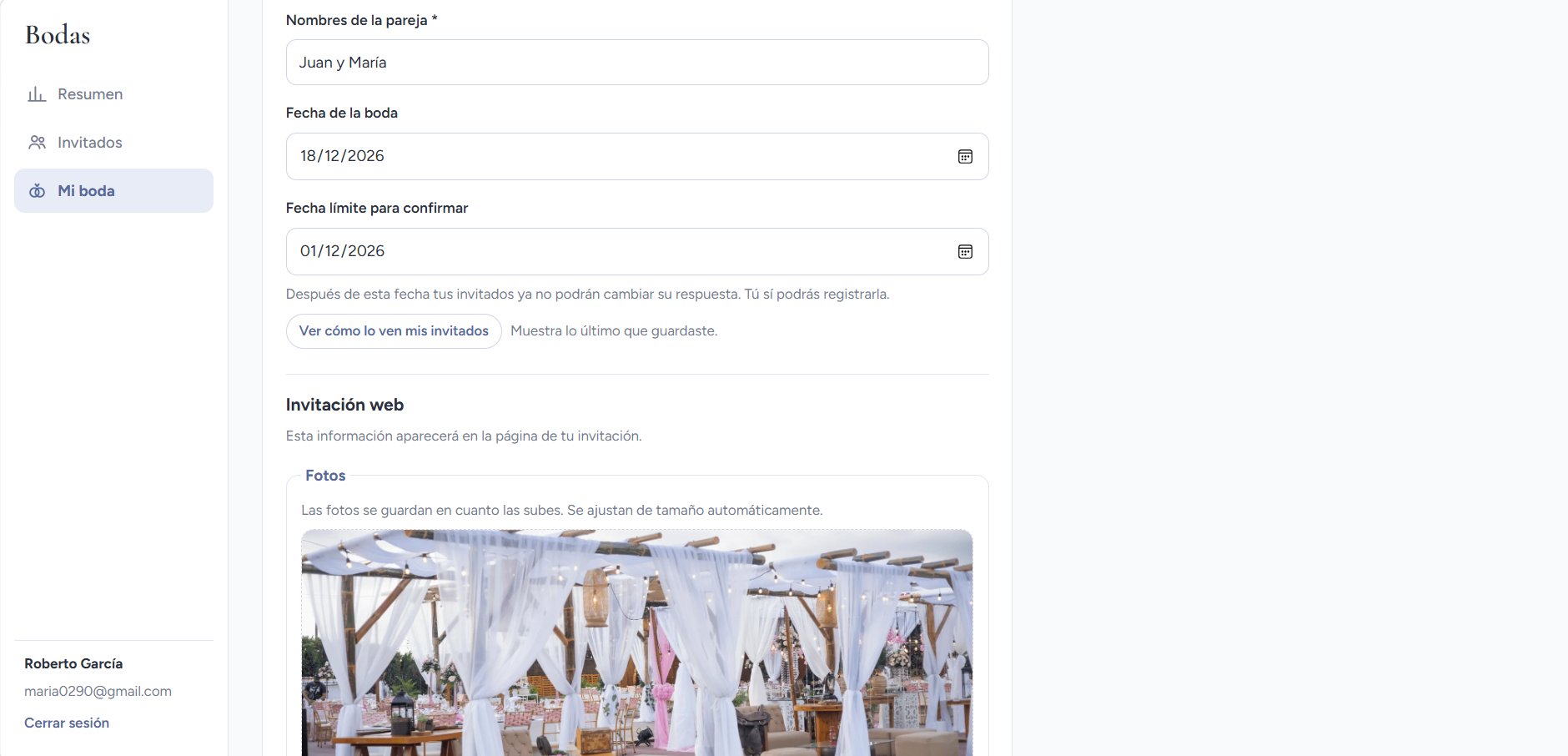The height and width of the screenshot is (756, 1568).
Task: Click the 'Nombres de la pareja' label
Action: 362,20
